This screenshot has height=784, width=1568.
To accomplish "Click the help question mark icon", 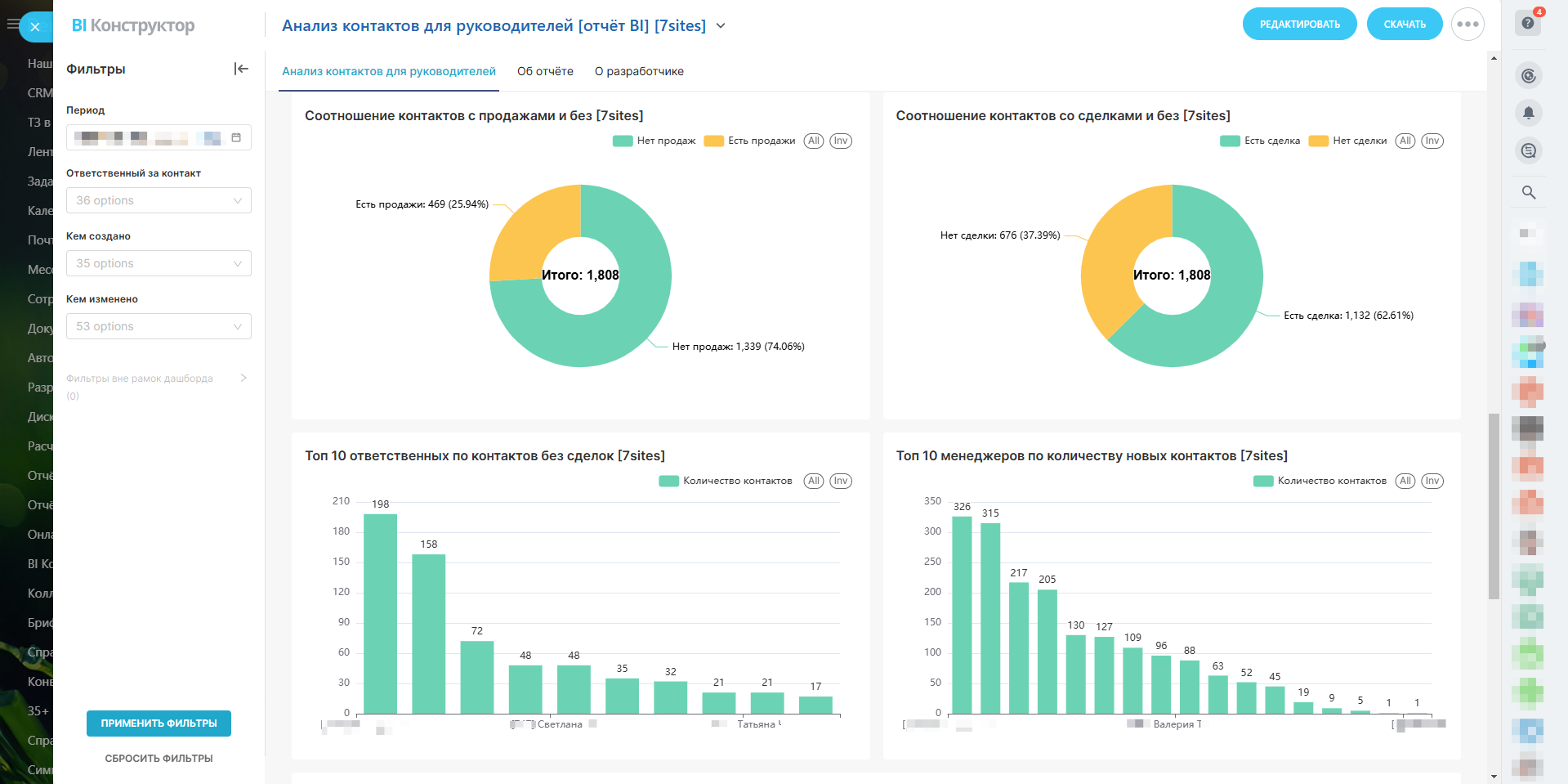I will pyautogui.click(x=1528, y=23).
